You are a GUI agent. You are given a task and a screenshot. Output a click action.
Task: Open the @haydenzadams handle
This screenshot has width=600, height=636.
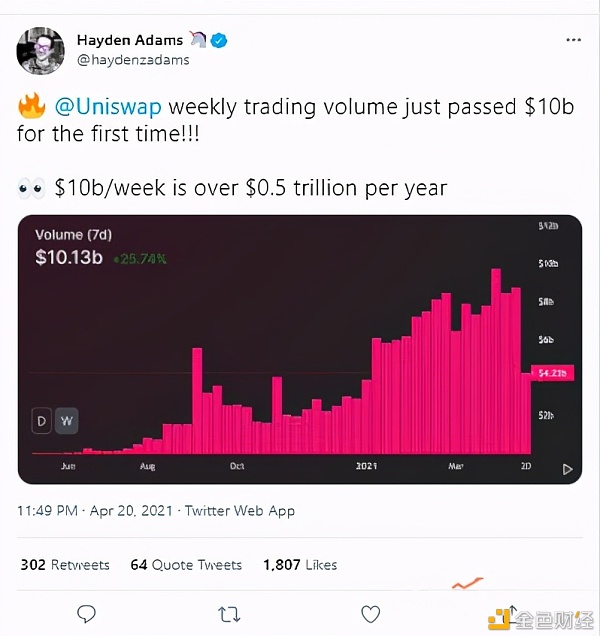coord(133,60)
